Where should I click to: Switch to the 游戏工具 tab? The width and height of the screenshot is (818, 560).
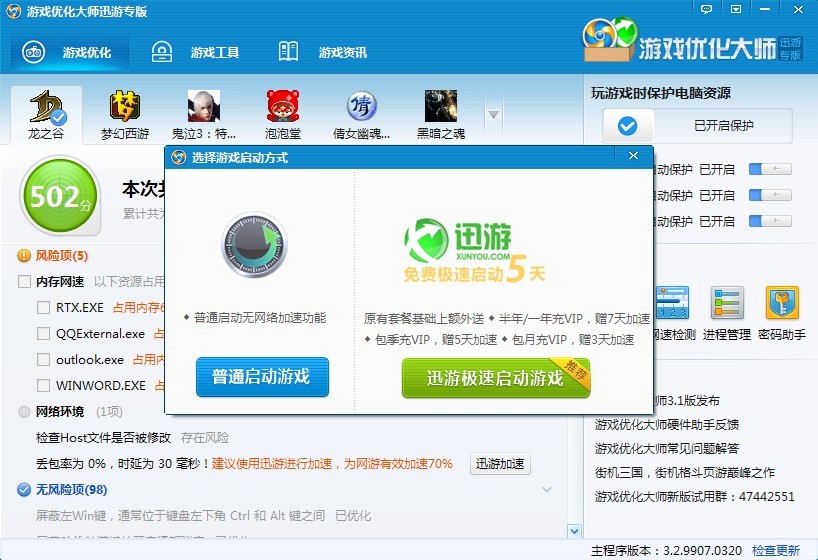(x=196, y=52)
